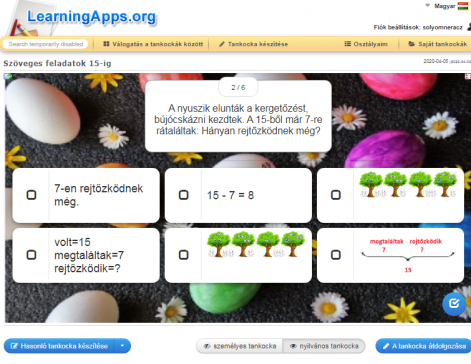Click the user profile icon
This screenshot has width=471, height=364.
click(469, 27)
